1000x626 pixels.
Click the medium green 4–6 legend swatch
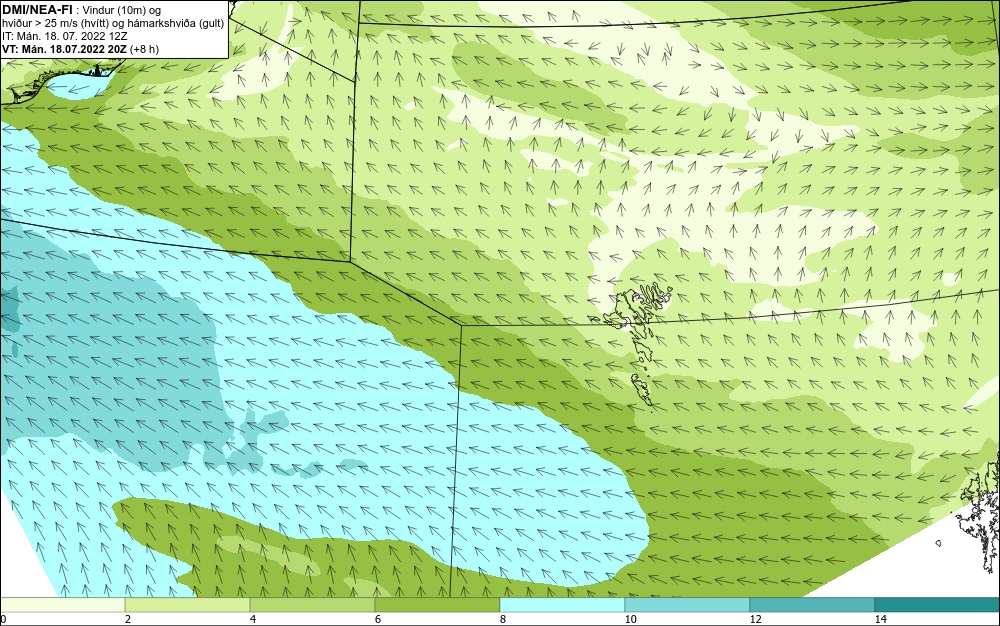coord(312,605)
